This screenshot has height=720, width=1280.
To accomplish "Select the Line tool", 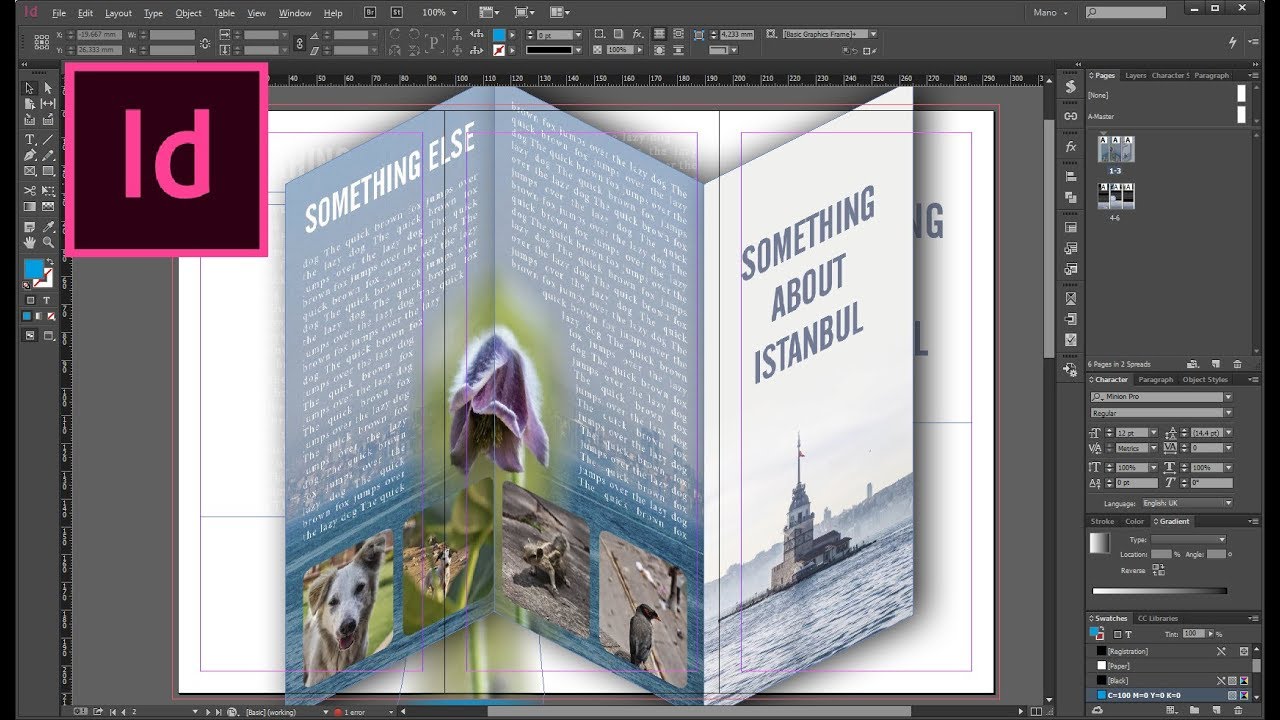I will (48, 139).
